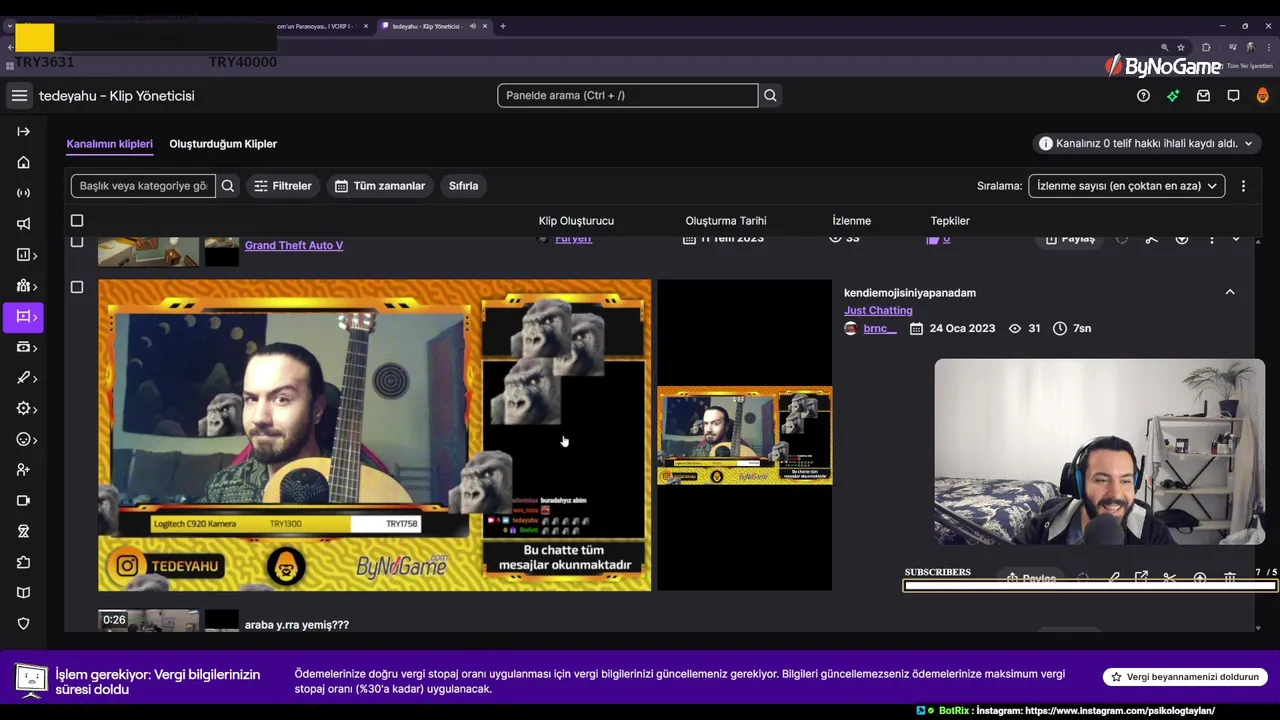Open the browser tab list dropdown arrow
Viewport: 1280px width, 720px height.
[x=9, y=26]
